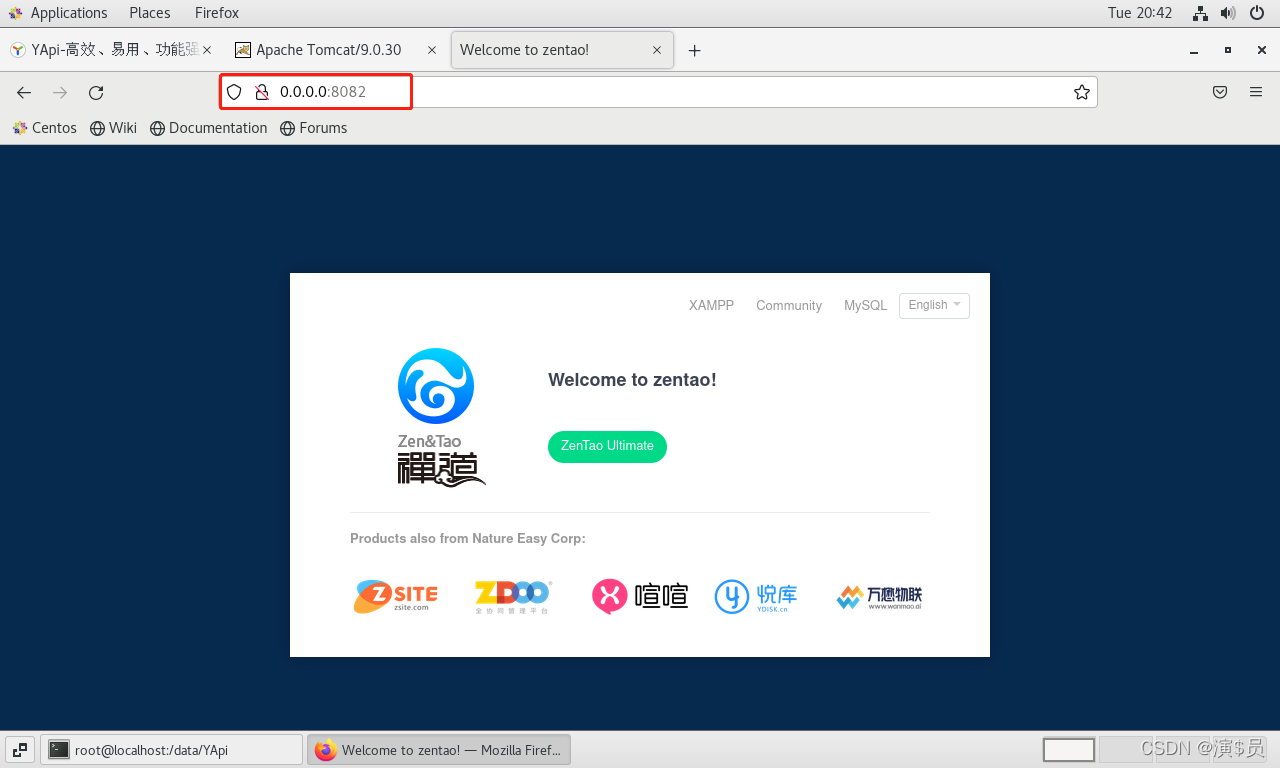Screen dimensions: 1280x768
Task: Click the volume speaker tray icon
Action: tap(1229, 13)
